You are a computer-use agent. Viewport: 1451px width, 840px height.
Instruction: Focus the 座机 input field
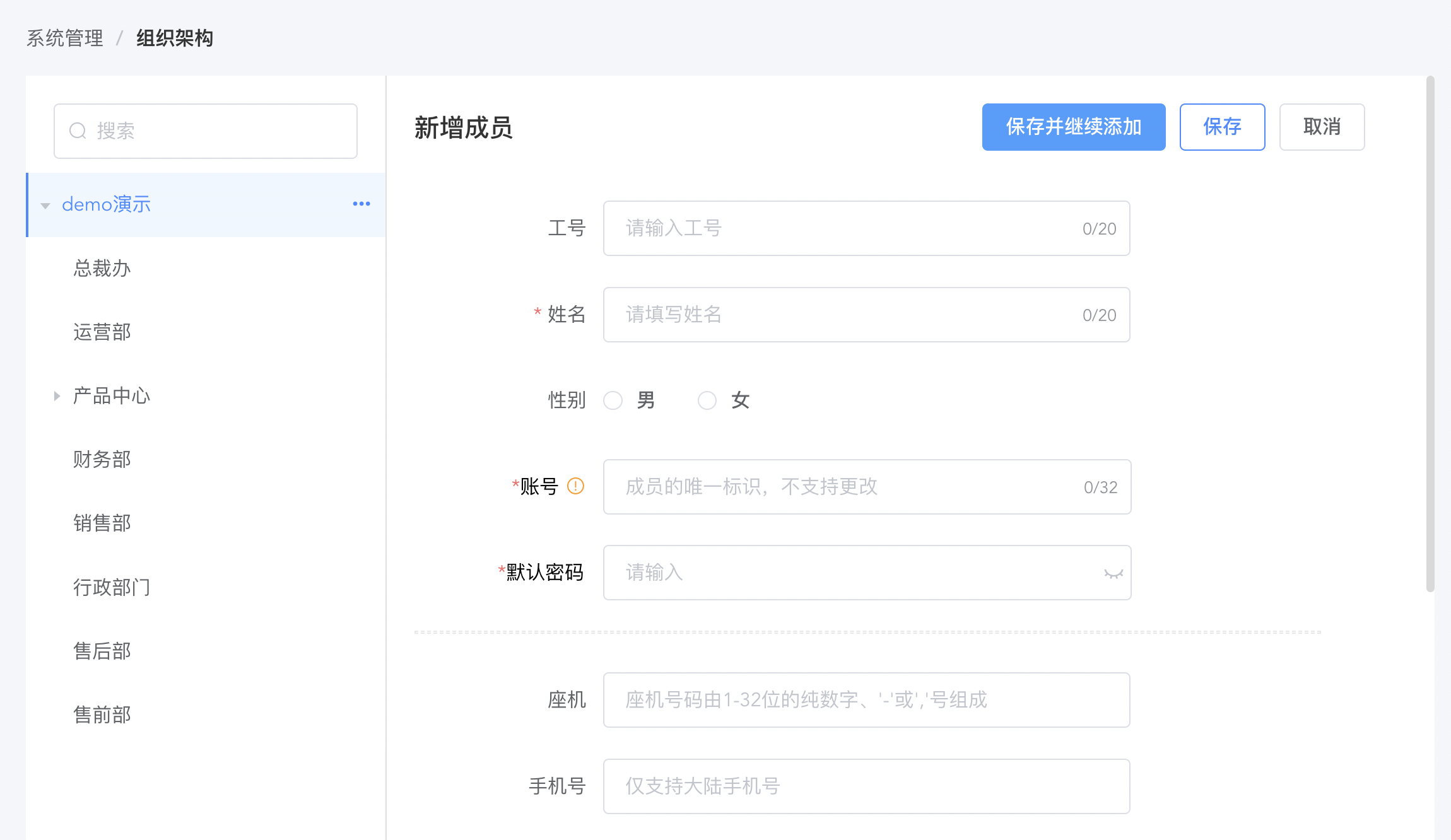tap(866, 700)
